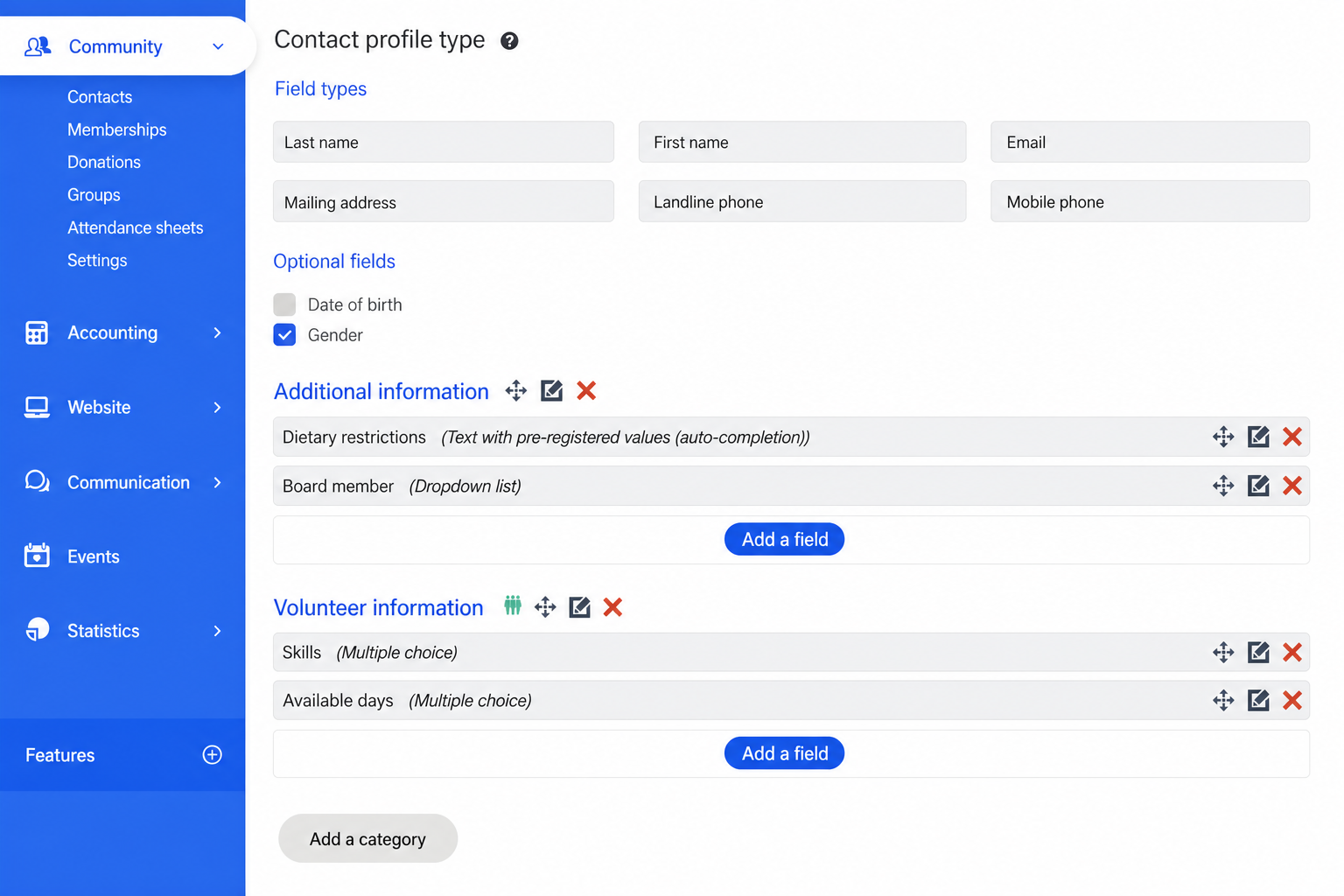Viewport: 1344px width, 896px height.
Task: Enable the Date of birth checkbox
Action: (x=284, y=304)
